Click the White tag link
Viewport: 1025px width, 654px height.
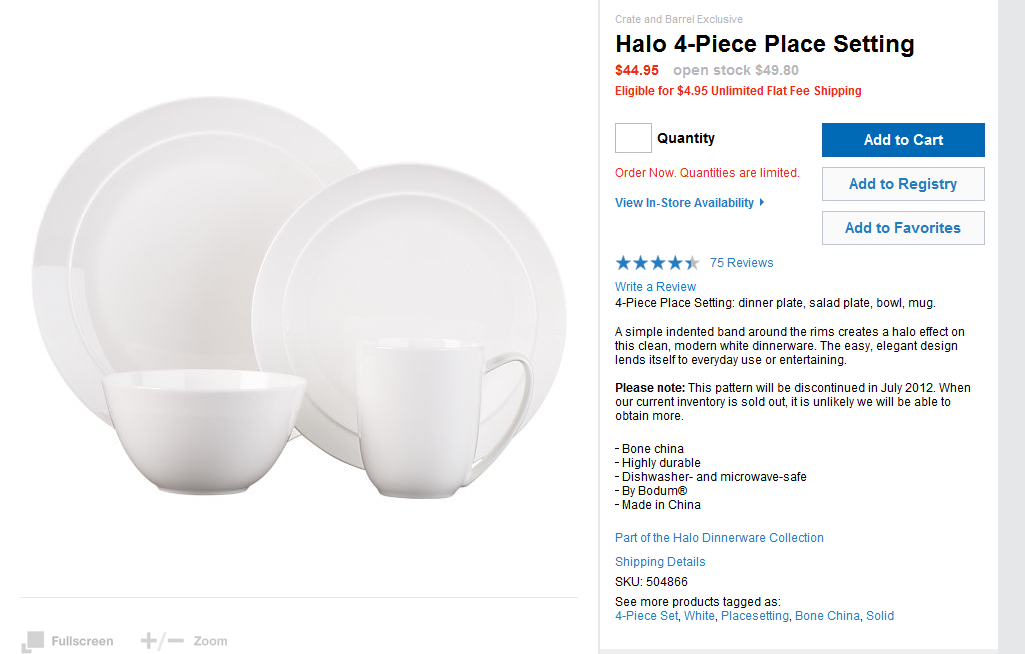pos(699,616)
